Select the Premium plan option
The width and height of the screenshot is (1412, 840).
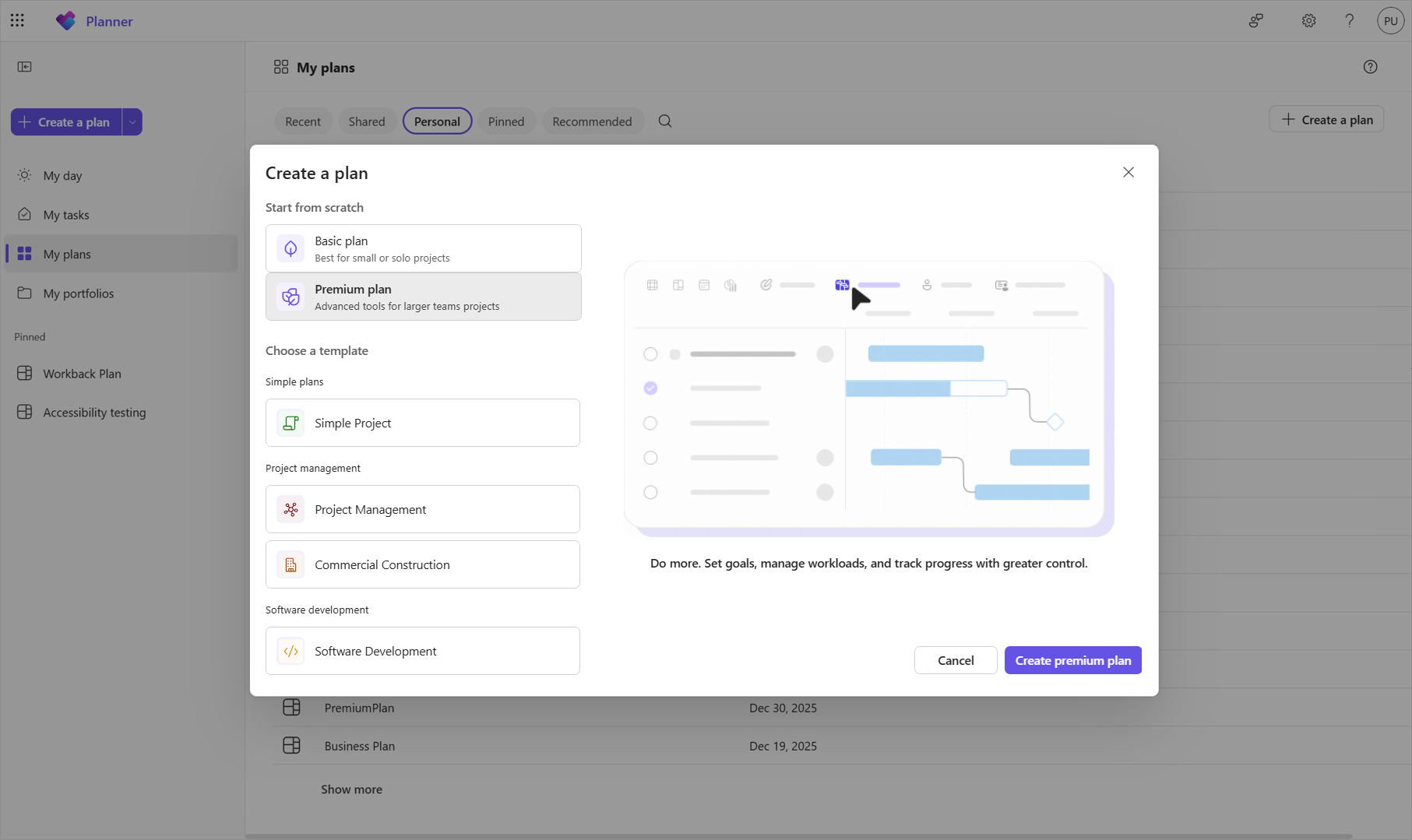(423, 297)
